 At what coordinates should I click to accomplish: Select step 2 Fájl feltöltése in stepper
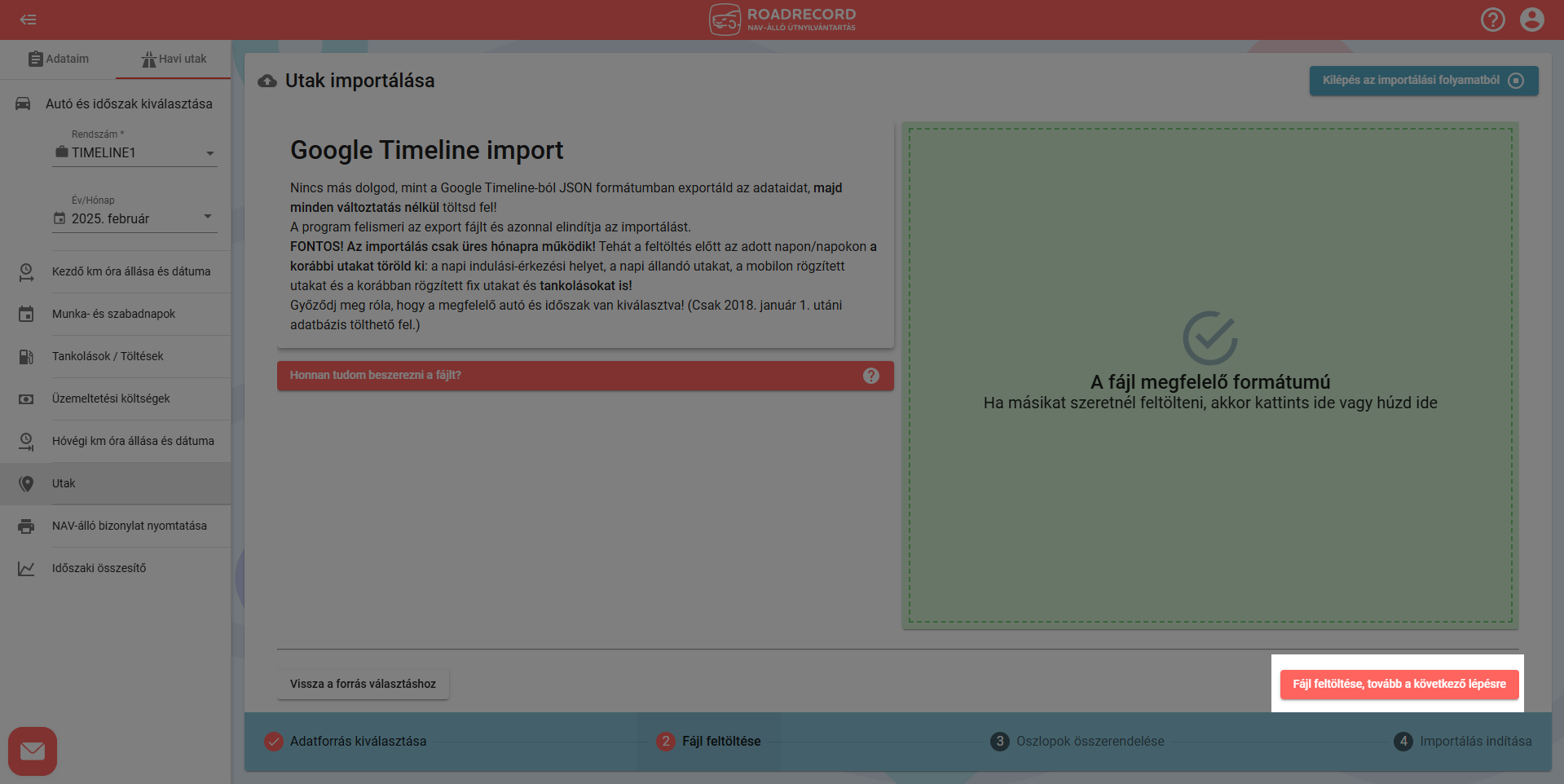click(x=708, y=742)
